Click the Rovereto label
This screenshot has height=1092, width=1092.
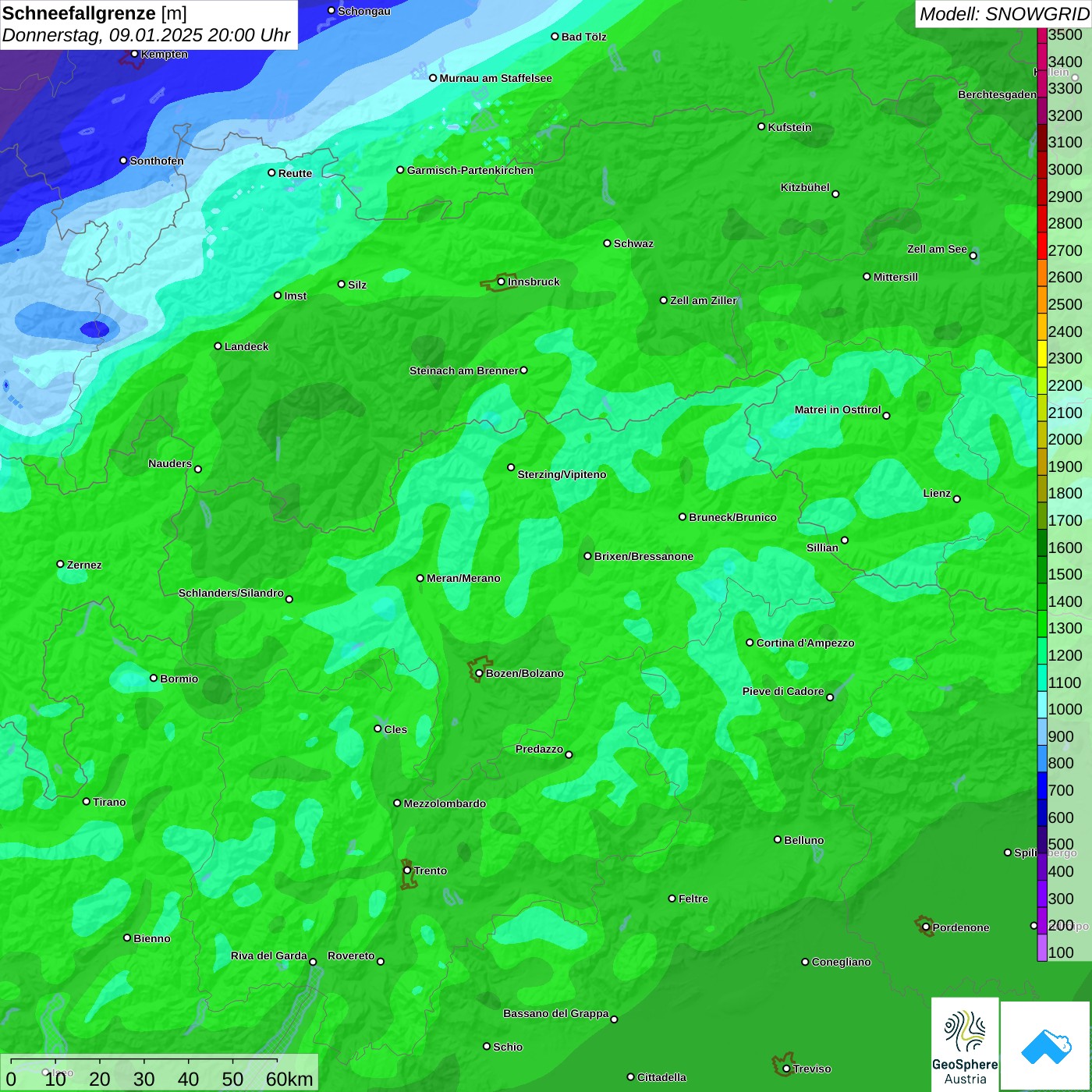tap(351, 955)
